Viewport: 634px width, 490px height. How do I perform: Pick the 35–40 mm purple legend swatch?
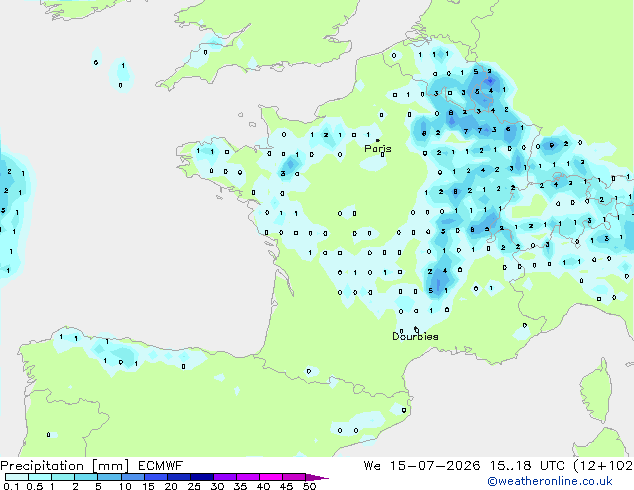pyautogui.click(x=248, y=477)
